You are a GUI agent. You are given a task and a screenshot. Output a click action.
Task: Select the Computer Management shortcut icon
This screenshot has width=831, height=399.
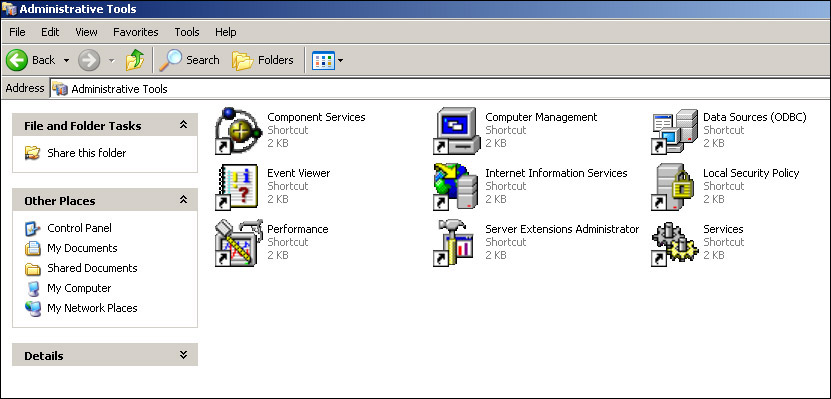click(x=457, y=131)
